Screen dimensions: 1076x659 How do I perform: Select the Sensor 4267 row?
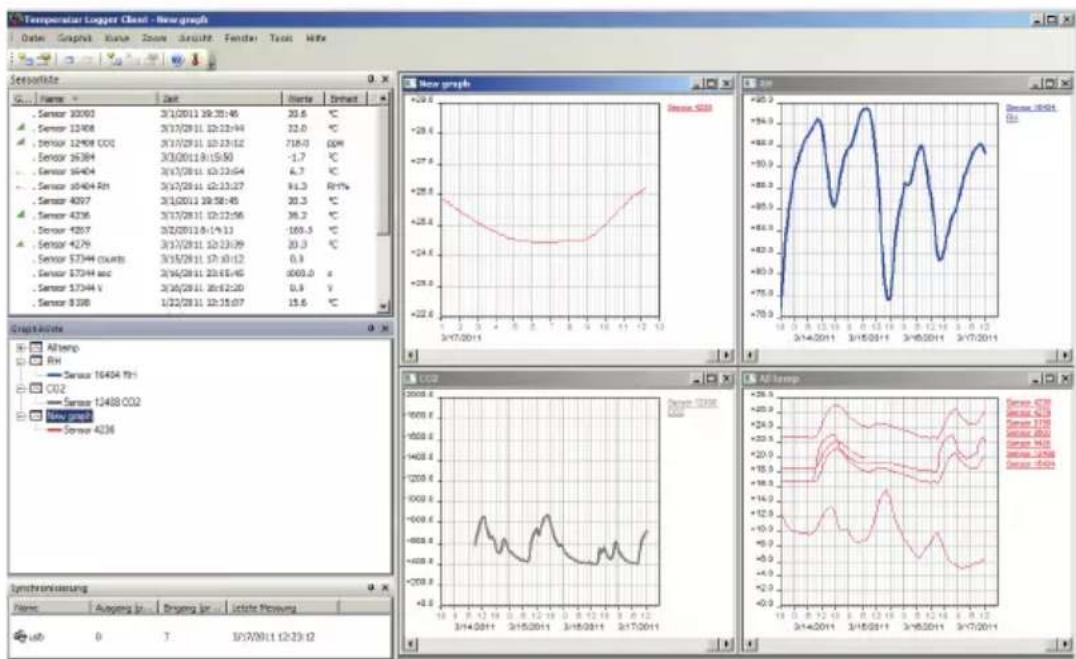click(x=194, y=230)
